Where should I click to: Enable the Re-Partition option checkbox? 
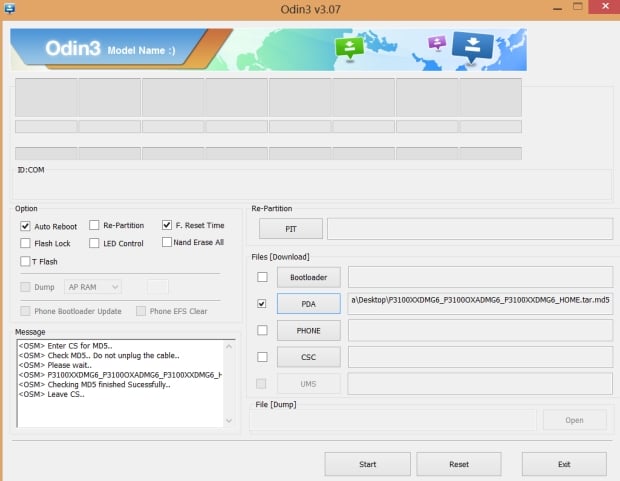(94, 225)
